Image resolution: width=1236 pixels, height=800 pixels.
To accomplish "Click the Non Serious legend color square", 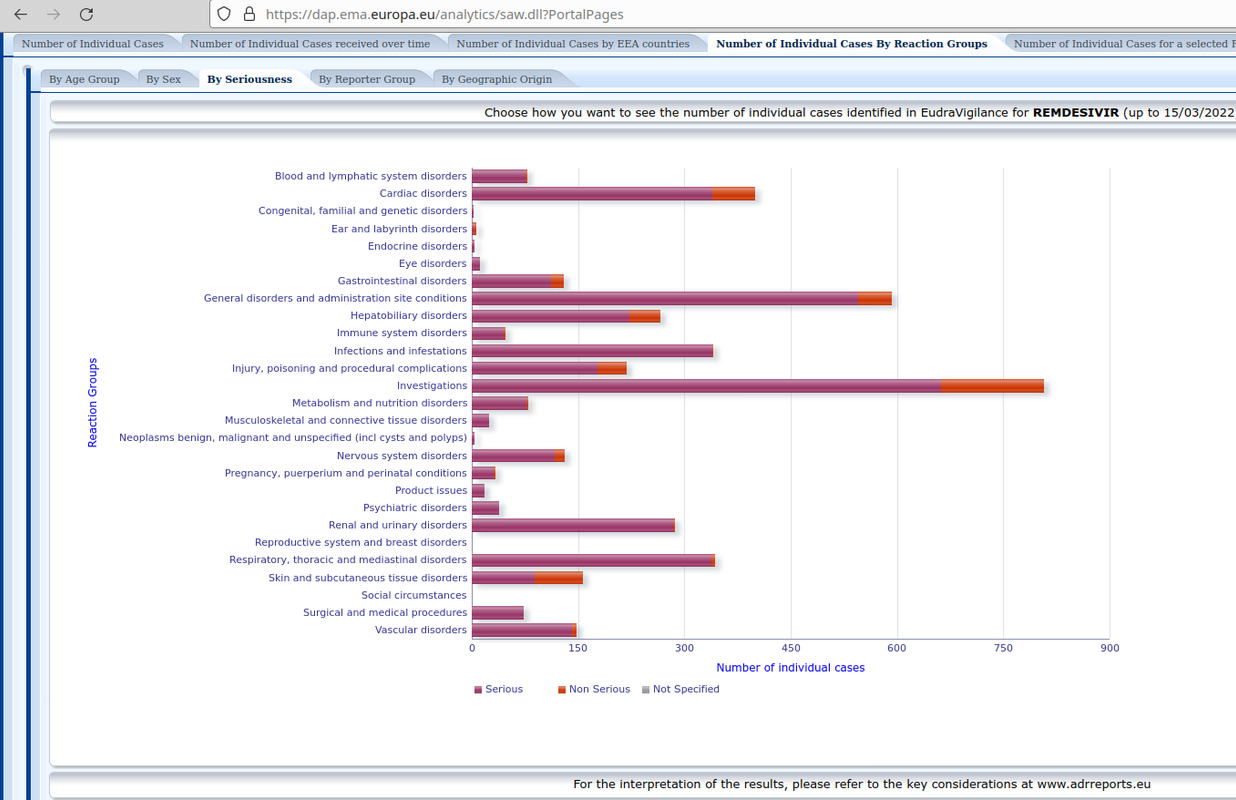I will point(562,690).
